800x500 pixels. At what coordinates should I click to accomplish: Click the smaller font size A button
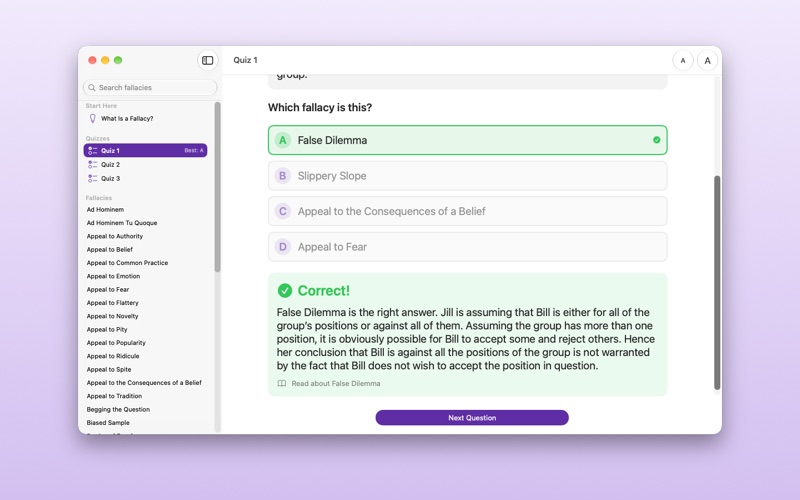683,60
